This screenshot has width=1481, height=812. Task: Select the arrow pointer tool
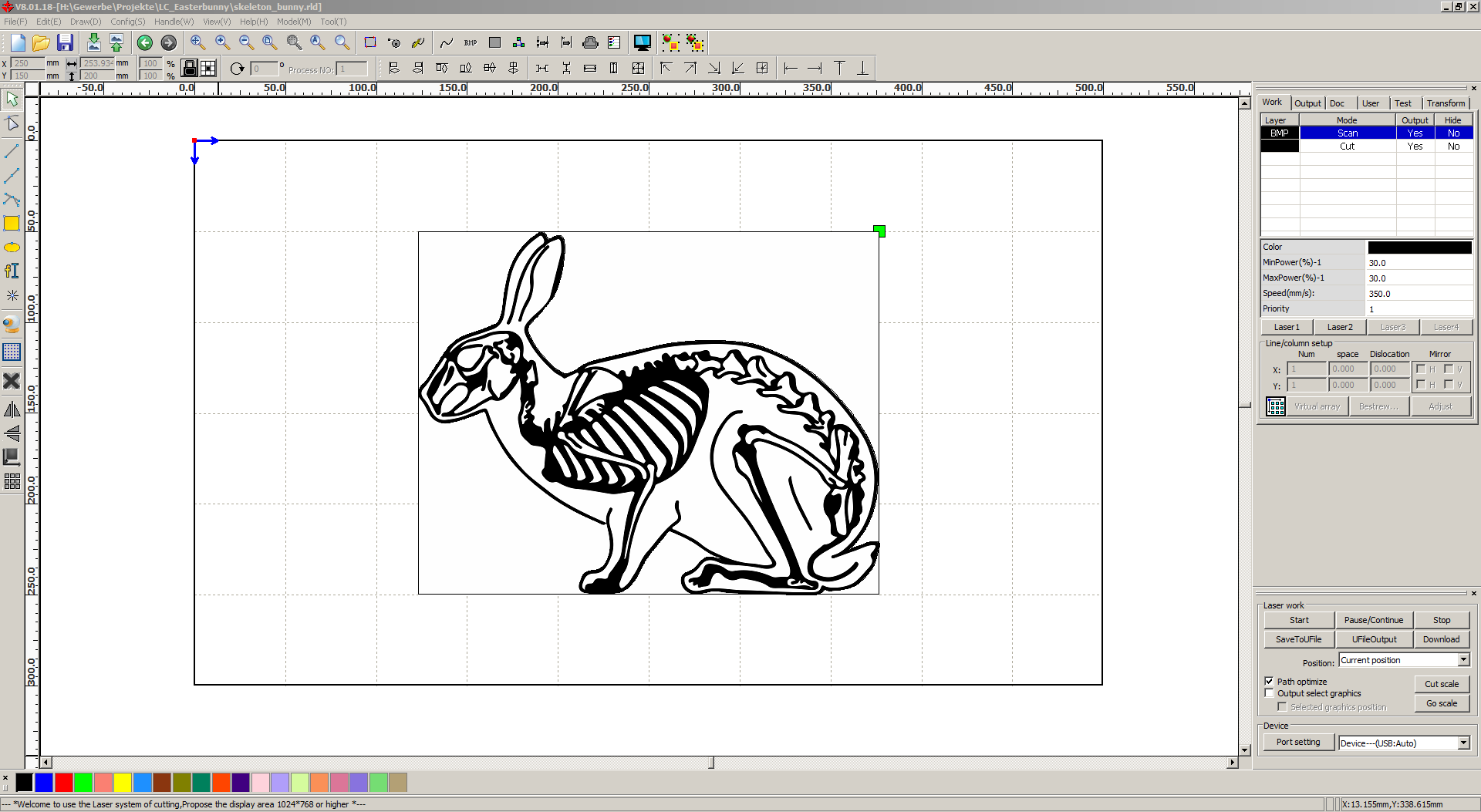click(x=12, y=99)
